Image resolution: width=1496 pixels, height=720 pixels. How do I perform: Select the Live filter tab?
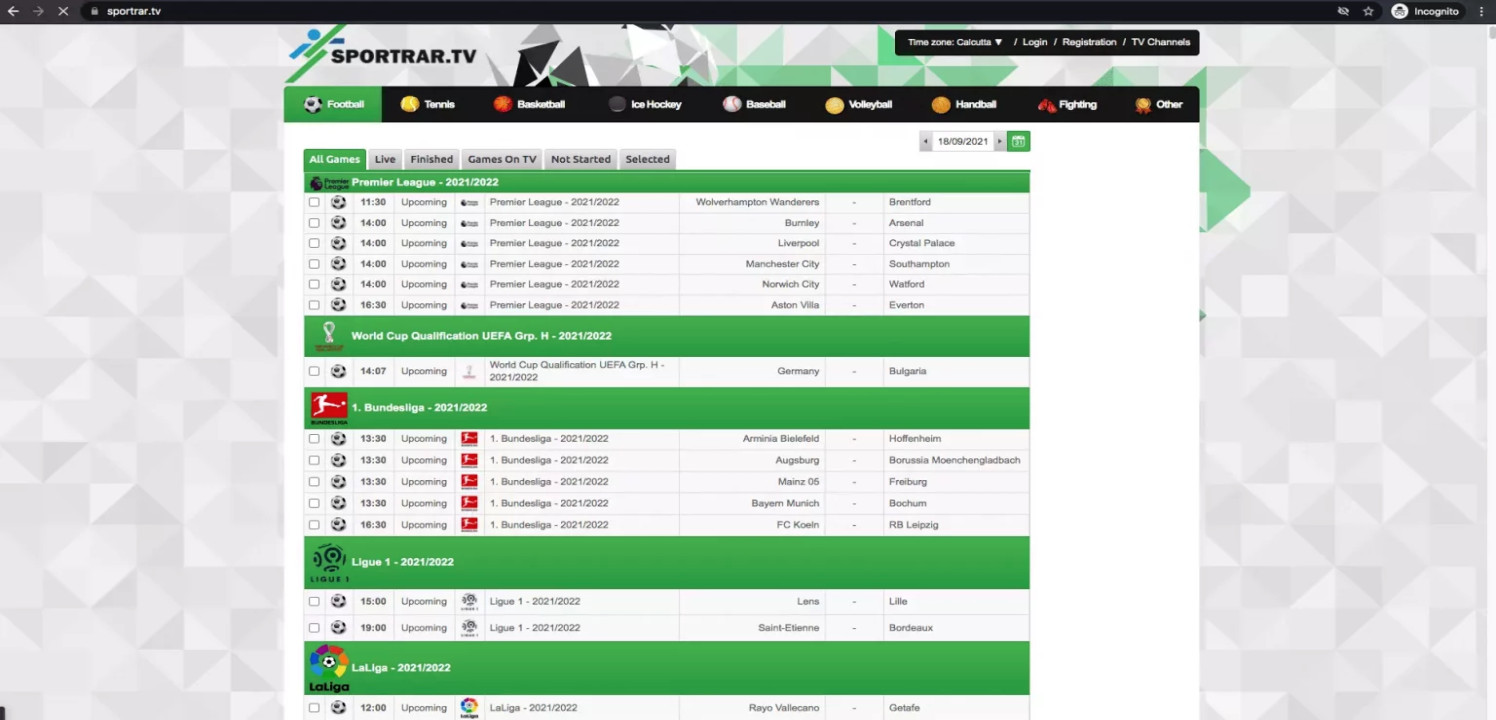pyautogui.click(x=385, y=159)
